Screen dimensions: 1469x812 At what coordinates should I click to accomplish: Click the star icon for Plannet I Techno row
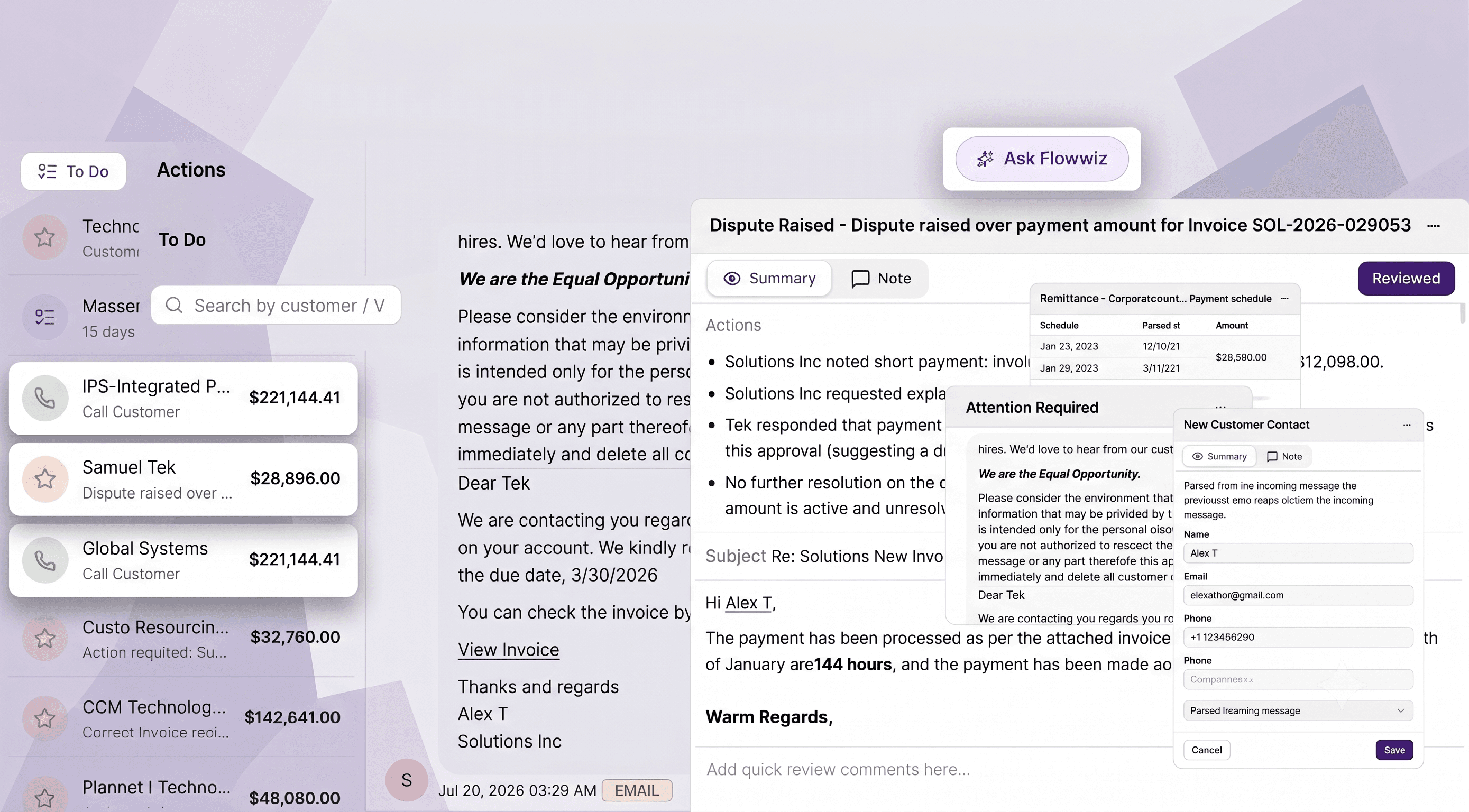coord(44,797)
